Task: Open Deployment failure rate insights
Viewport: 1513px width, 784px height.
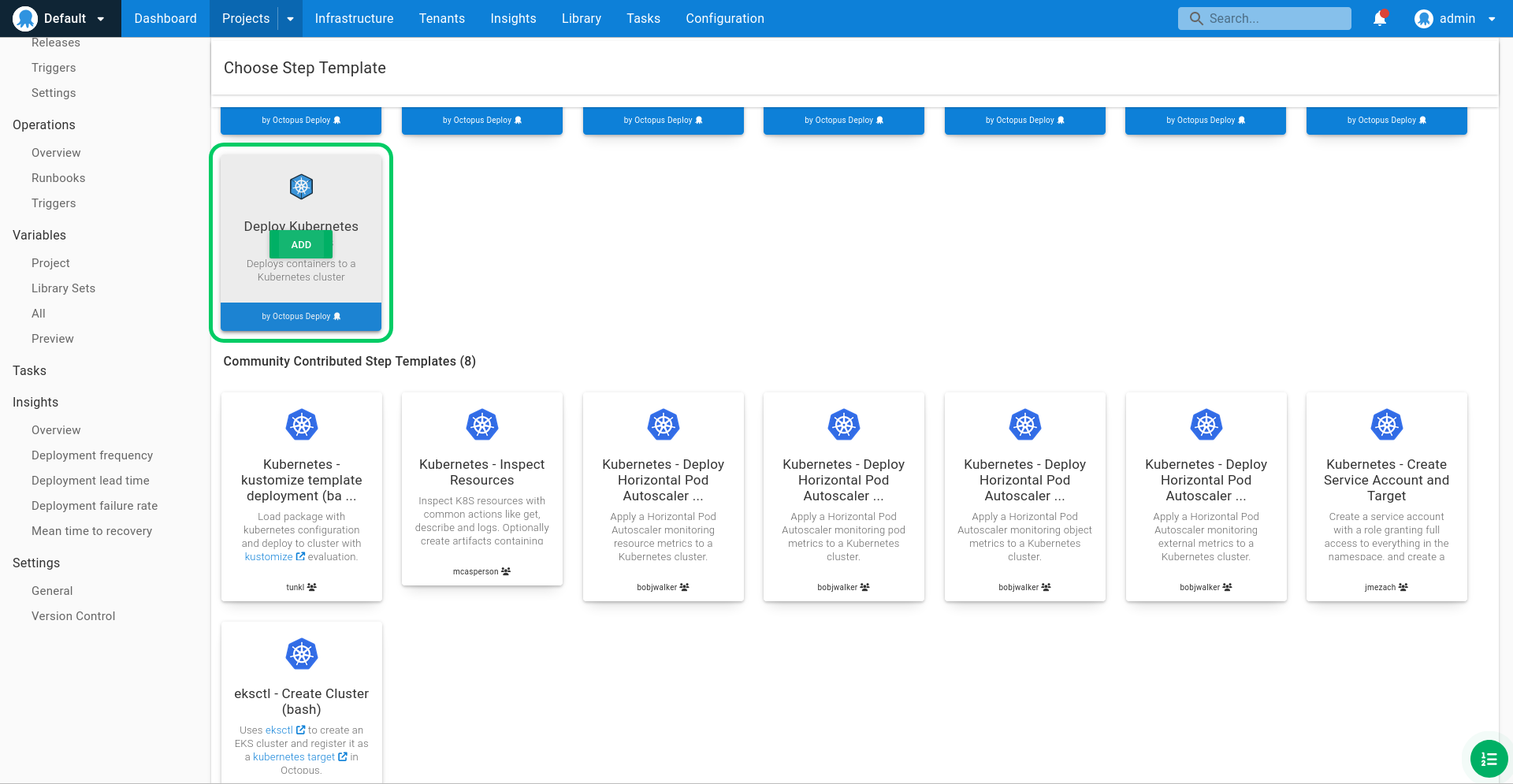Action: [x=95, y=506]
